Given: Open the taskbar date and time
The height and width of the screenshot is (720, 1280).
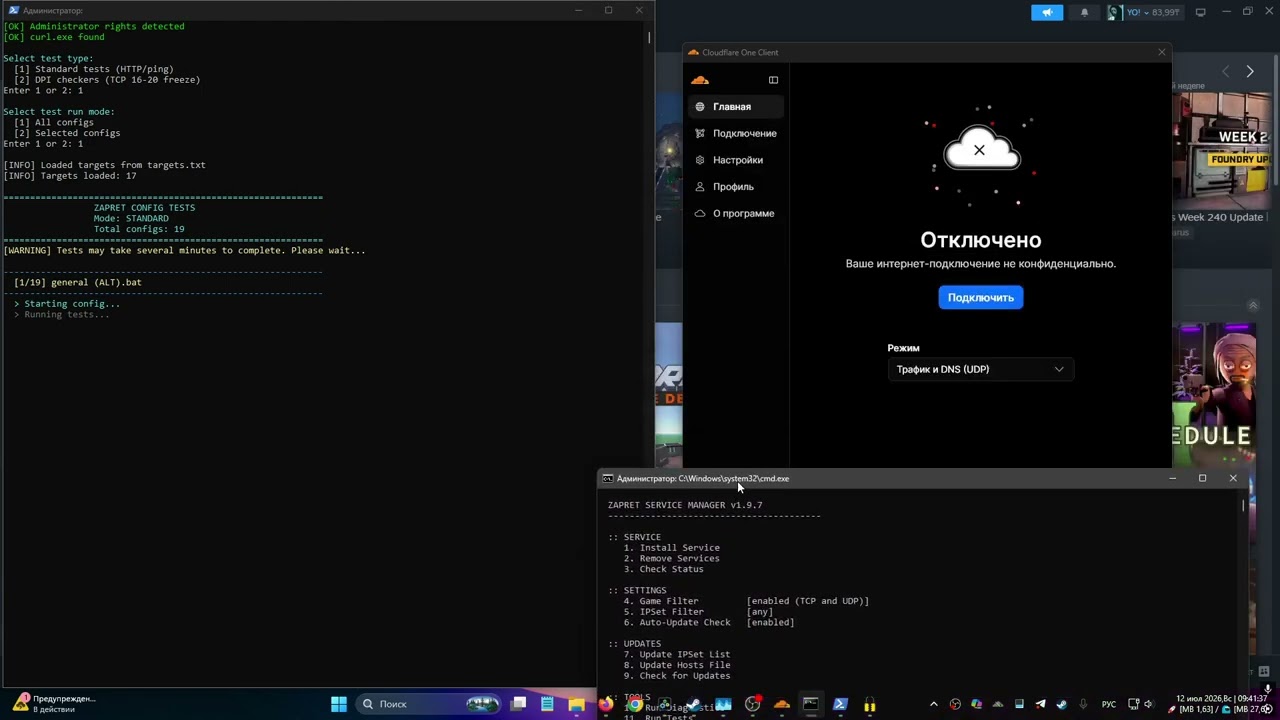Looking at the screenshot, I should click(x=1222, y=698).
